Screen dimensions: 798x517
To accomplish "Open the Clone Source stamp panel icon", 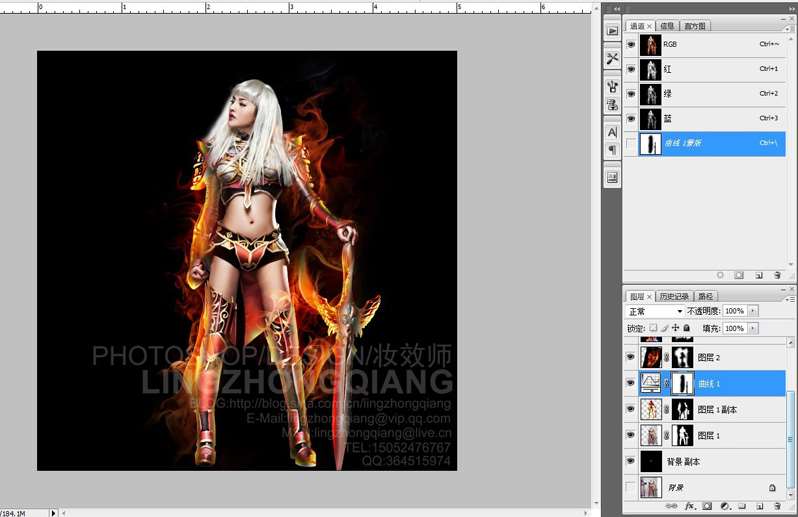I will click(612, 105).
